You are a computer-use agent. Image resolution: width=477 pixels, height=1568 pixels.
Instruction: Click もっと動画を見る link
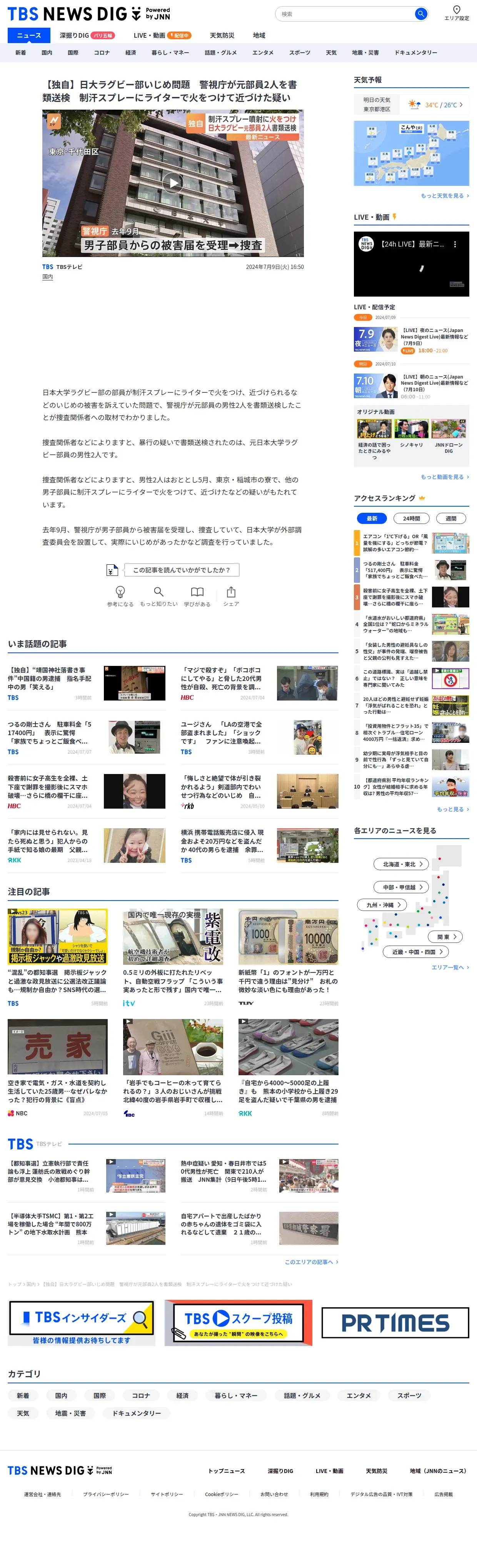(x=444, y=477)
